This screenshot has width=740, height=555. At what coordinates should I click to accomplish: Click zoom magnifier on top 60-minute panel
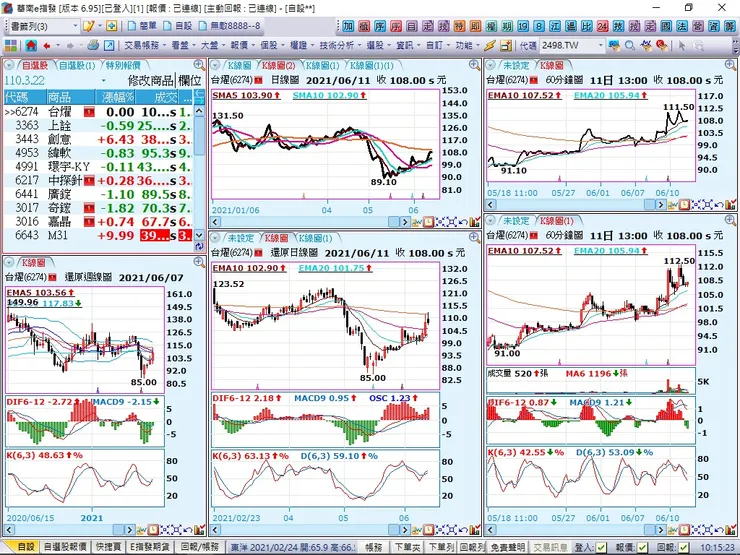pos(730,65)
